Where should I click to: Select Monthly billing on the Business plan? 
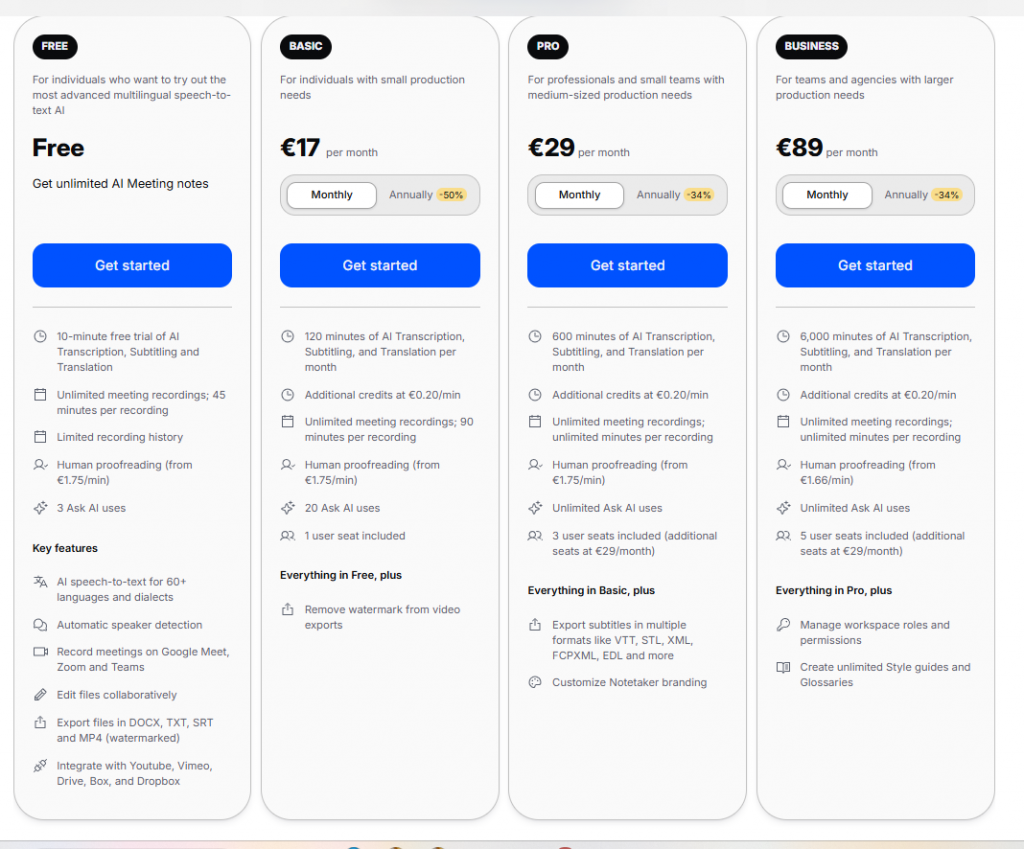(827, 195)
